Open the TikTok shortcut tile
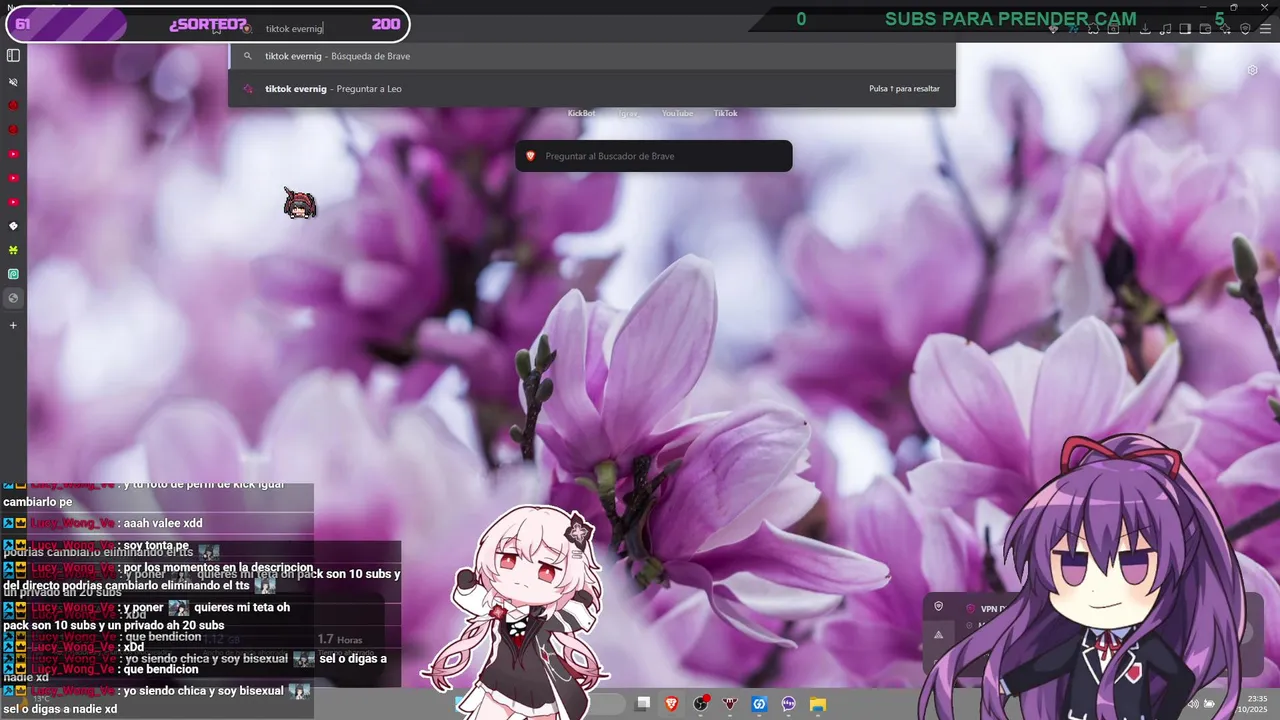Viewport: 1280px width, 720px height. click(x=725, y=113)
